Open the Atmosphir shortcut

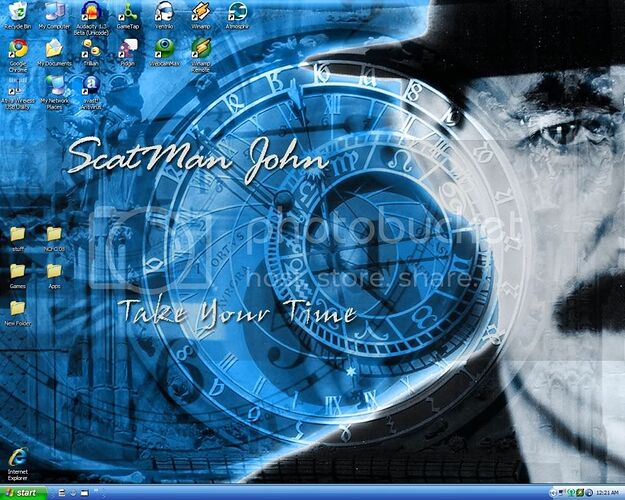[237, 13]
